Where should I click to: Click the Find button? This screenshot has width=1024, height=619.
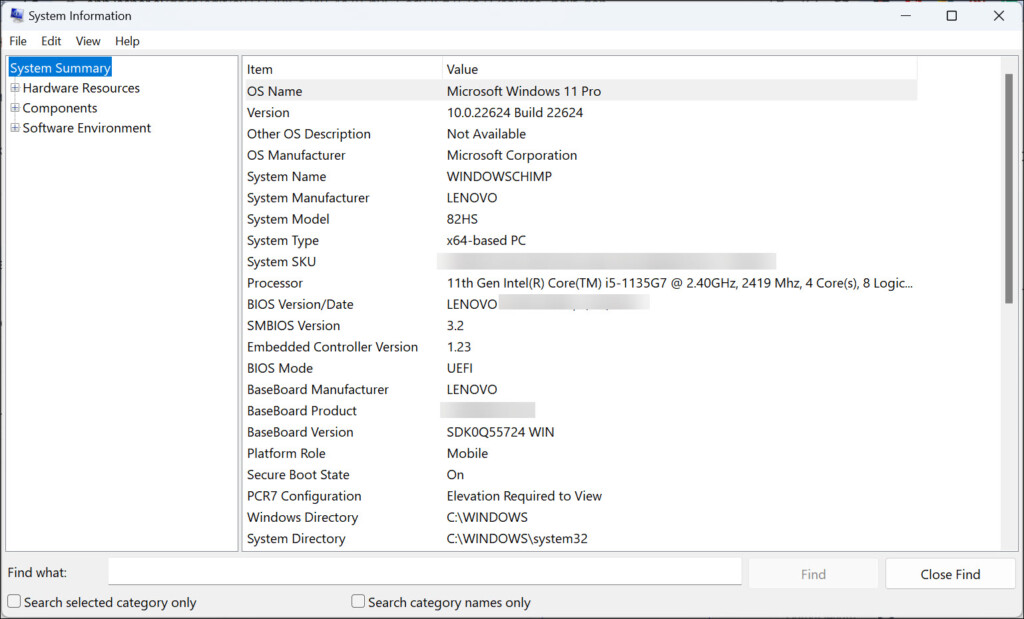pos(813,574)
